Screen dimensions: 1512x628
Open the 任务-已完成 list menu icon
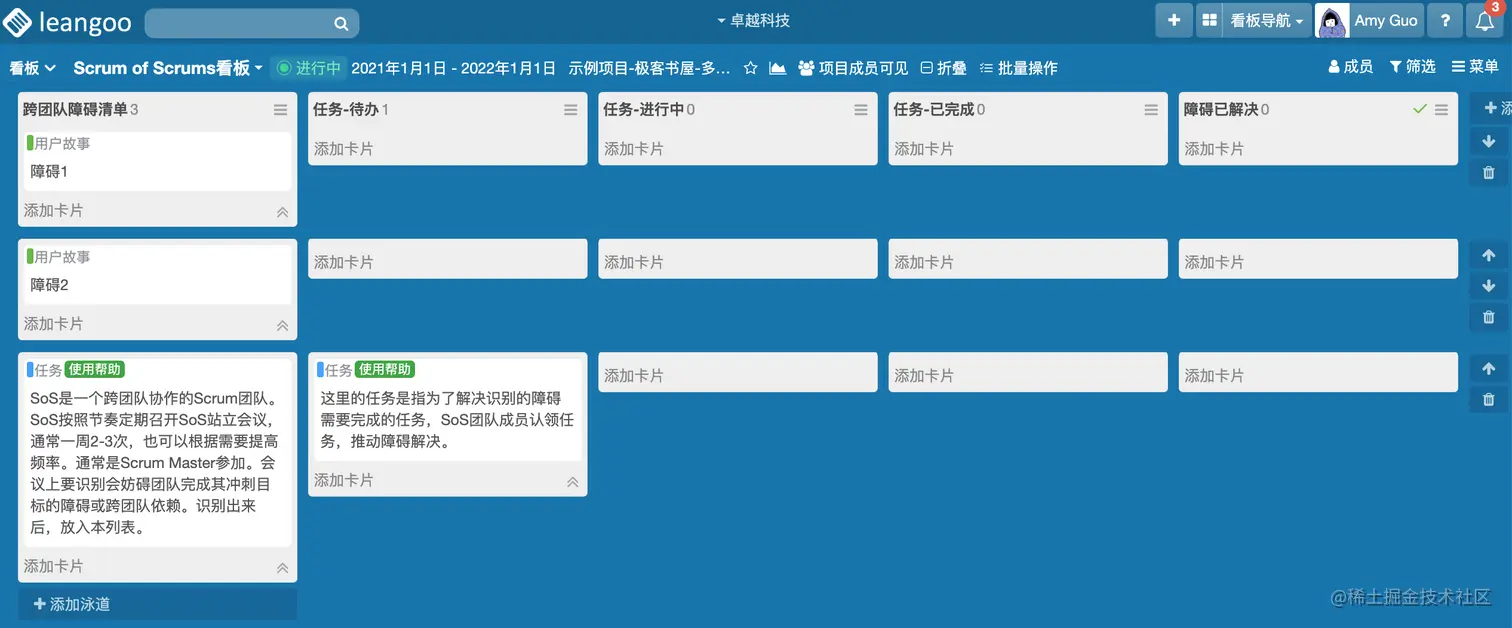tap(1151, 110)
